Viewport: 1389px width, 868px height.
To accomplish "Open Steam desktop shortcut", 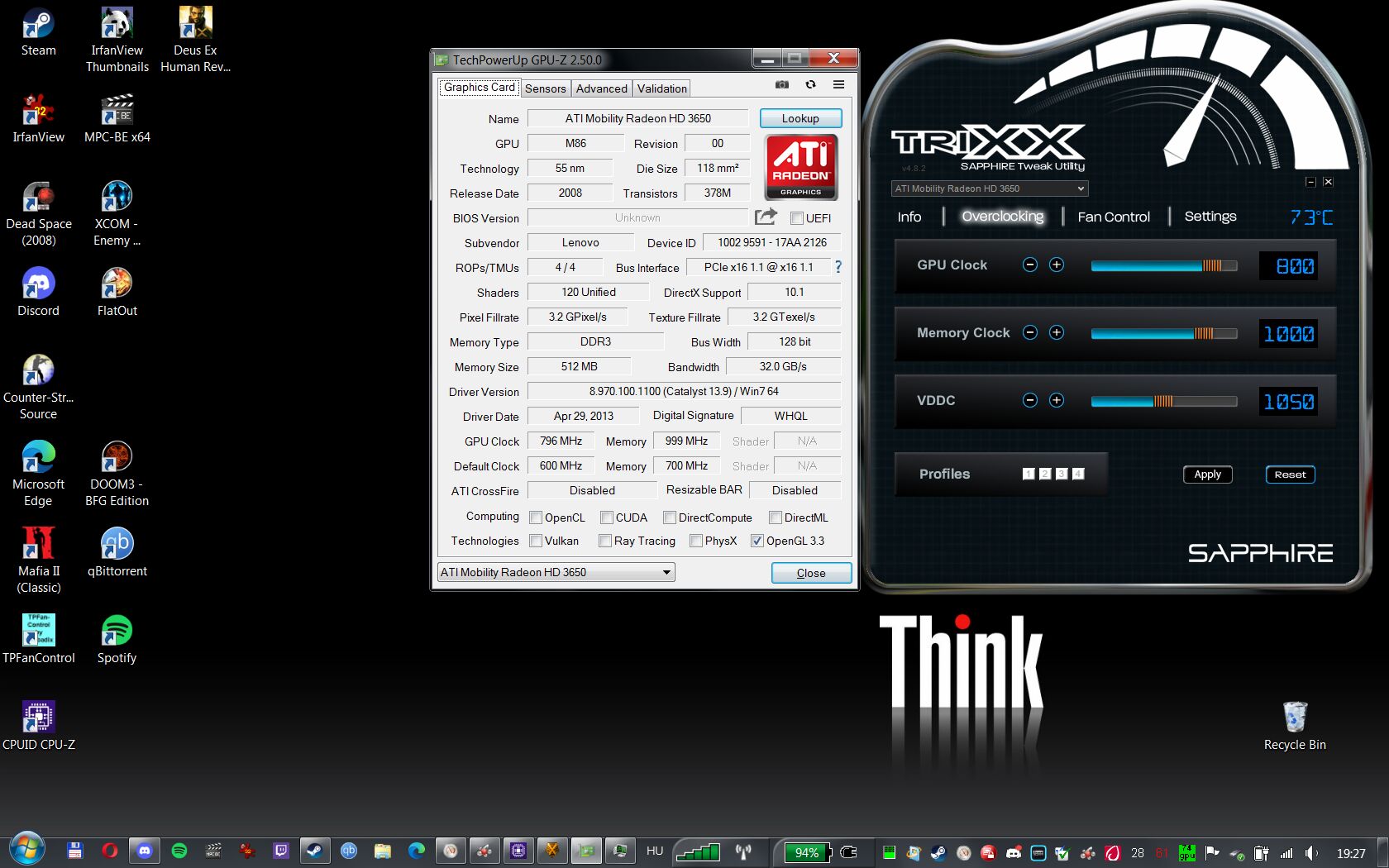I will coord(38,33).
